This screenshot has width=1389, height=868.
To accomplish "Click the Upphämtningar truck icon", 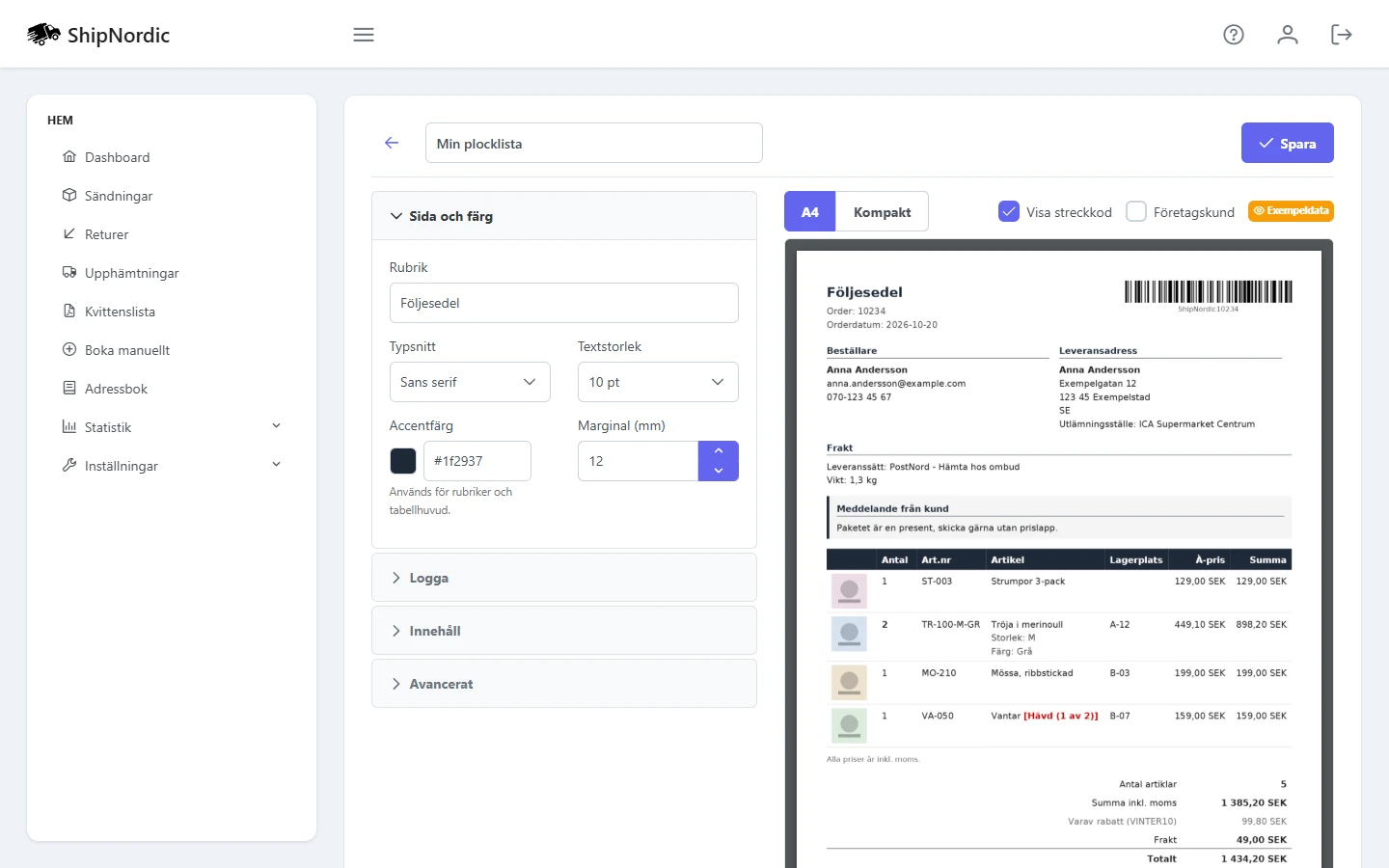I will pyautogui.click(x=69, y=272).
